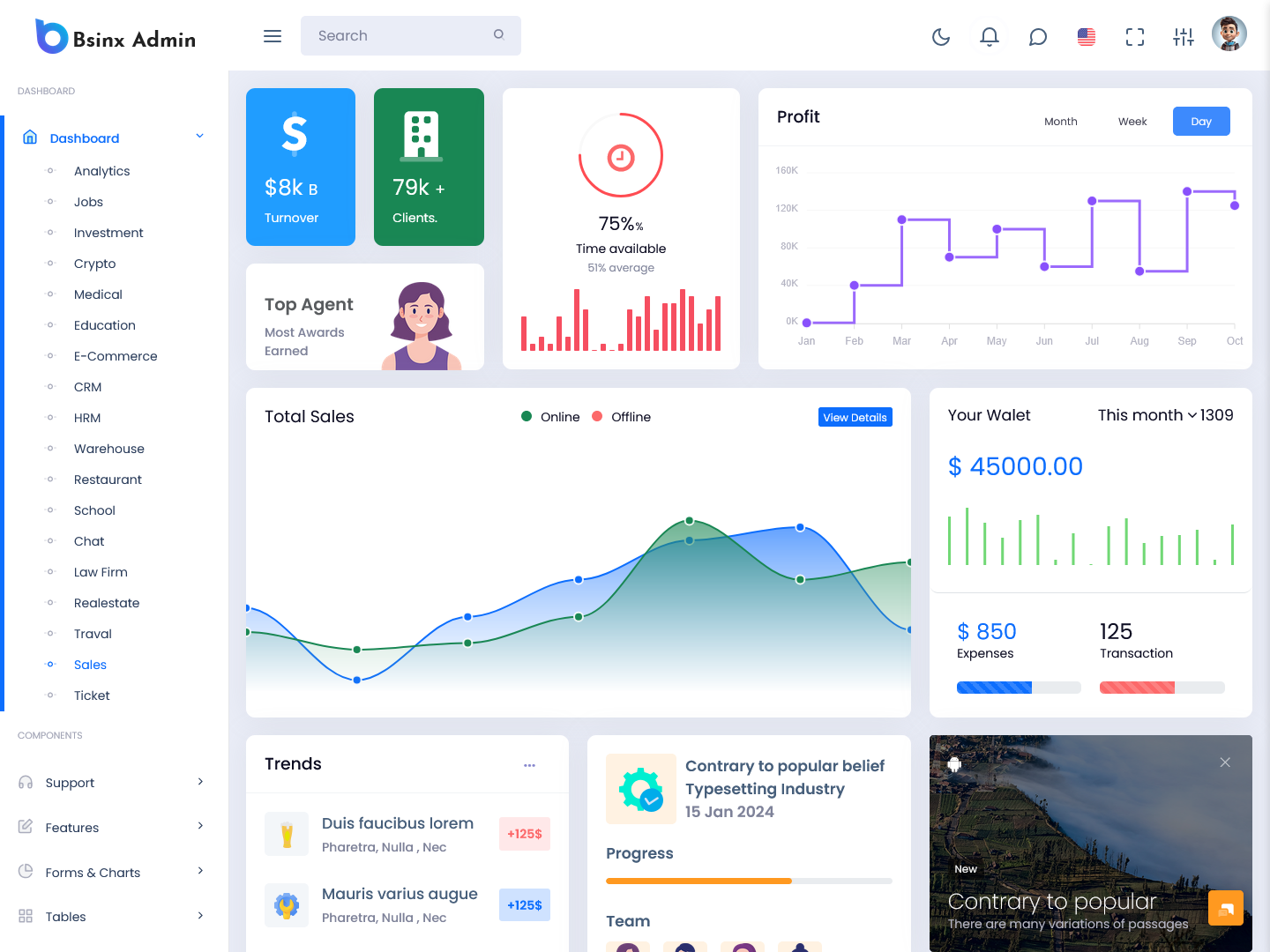The image size is (1270, 952).
Task: Open the Jobs menu item
Action: (x=88, y=202)
